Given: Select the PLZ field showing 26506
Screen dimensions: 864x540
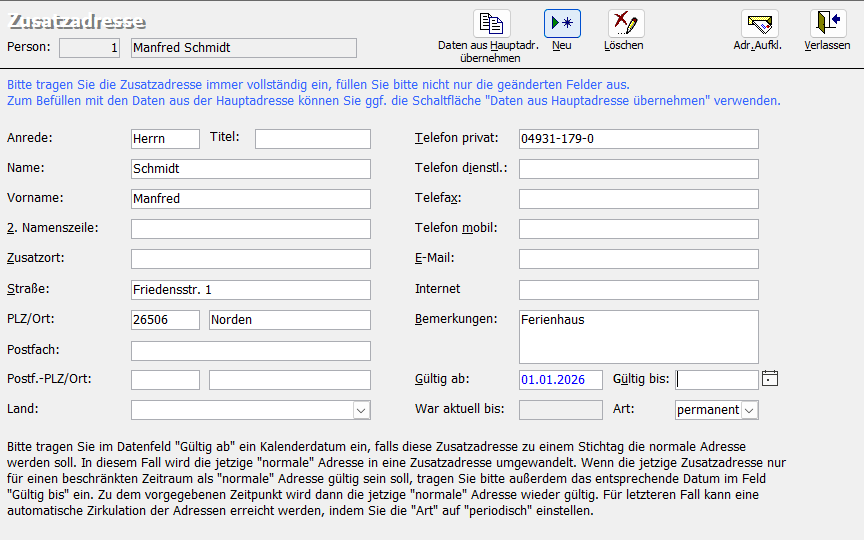Looking at the screenshot, I should 165,320.
